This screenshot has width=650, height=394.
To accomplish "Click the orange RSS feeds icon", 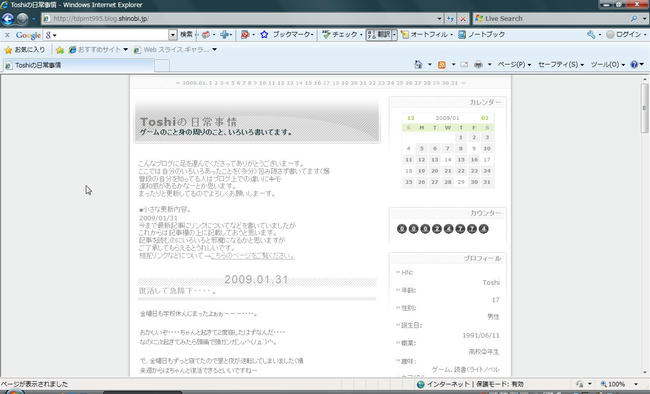I will pyautogui.click(x=442, y=65).
